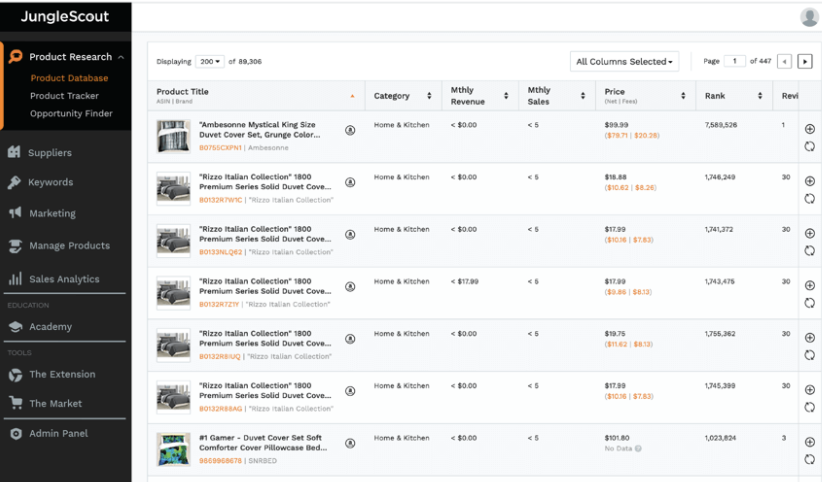Click The Extension Chrome icon

(16, 374)
